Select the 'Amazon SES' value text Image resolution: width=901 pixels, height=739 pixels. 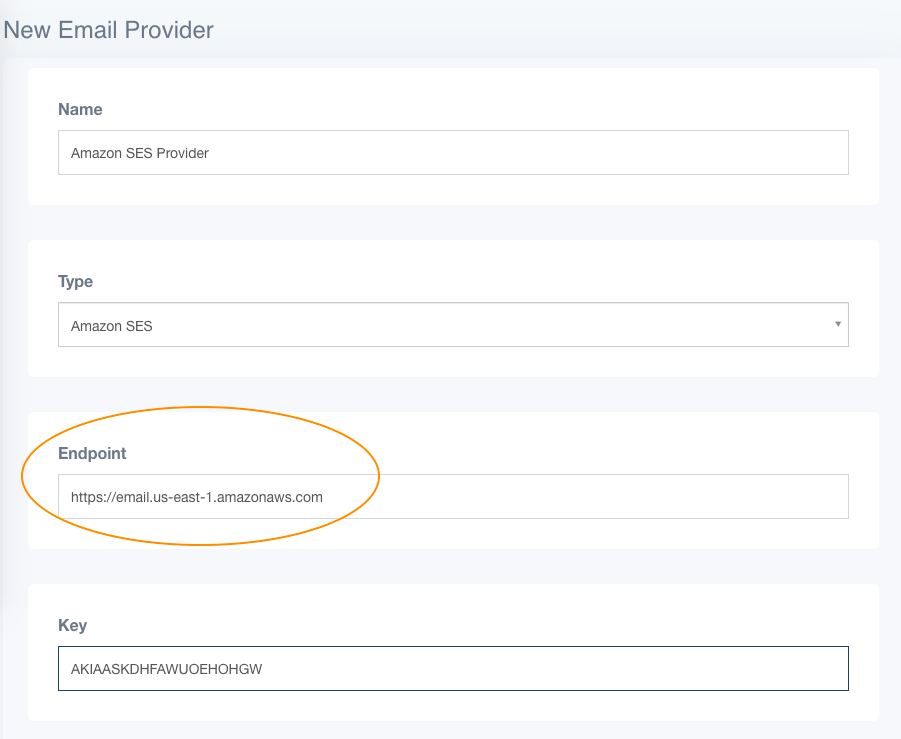(x=111, y=326)
